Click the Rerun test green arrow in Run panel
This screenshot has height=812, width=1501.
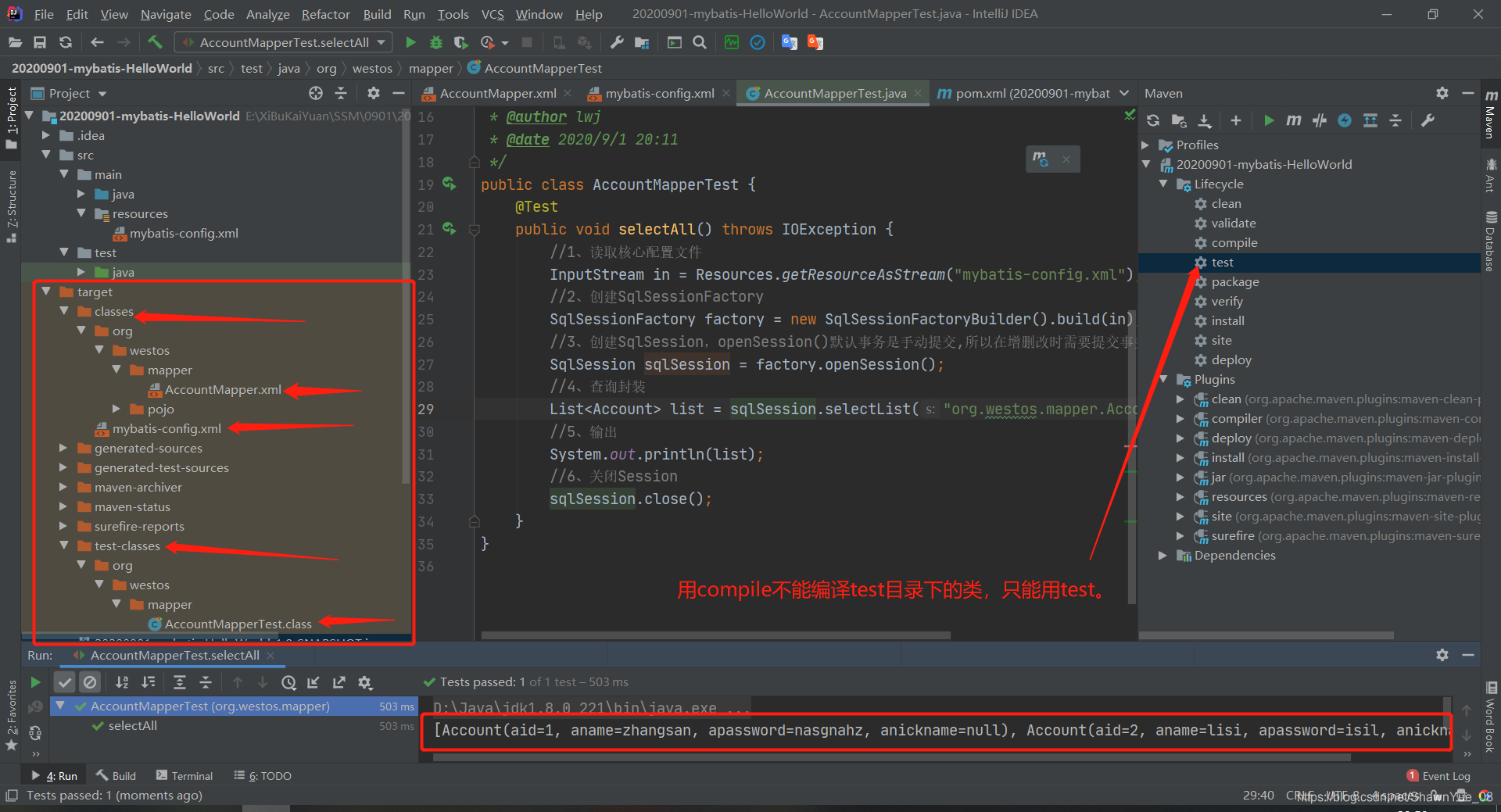tap(35, 682)
